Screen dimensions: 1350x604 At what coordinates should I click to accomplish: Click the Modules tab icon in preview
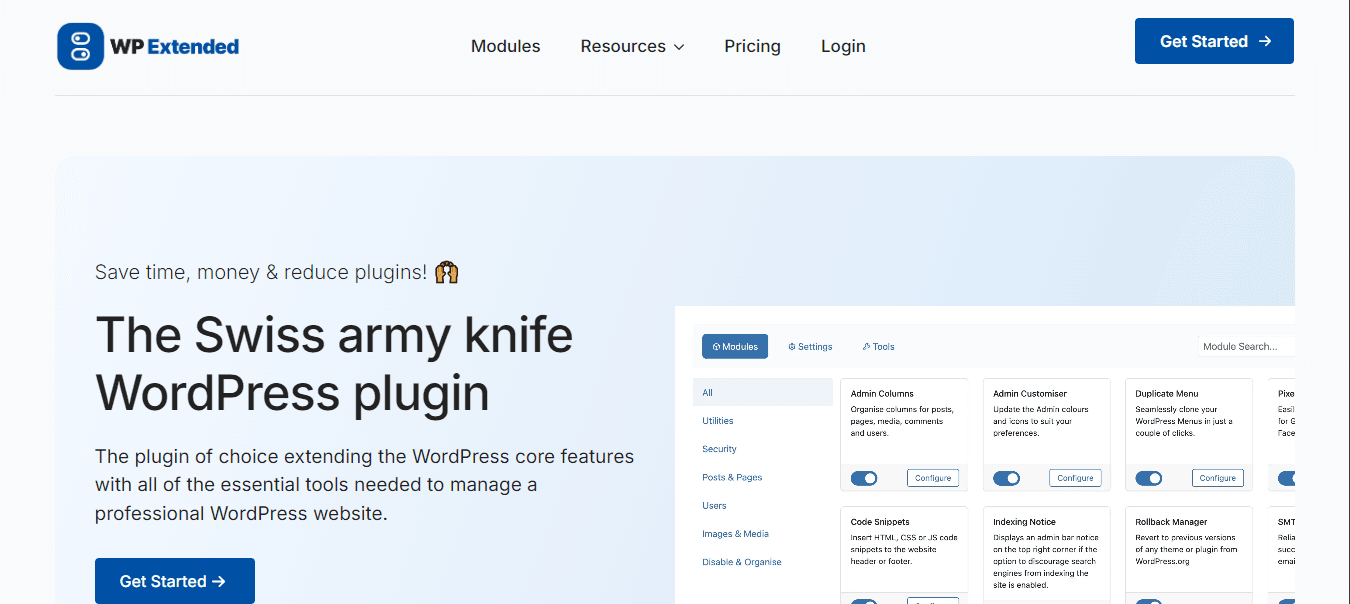(x=716, y=347)
